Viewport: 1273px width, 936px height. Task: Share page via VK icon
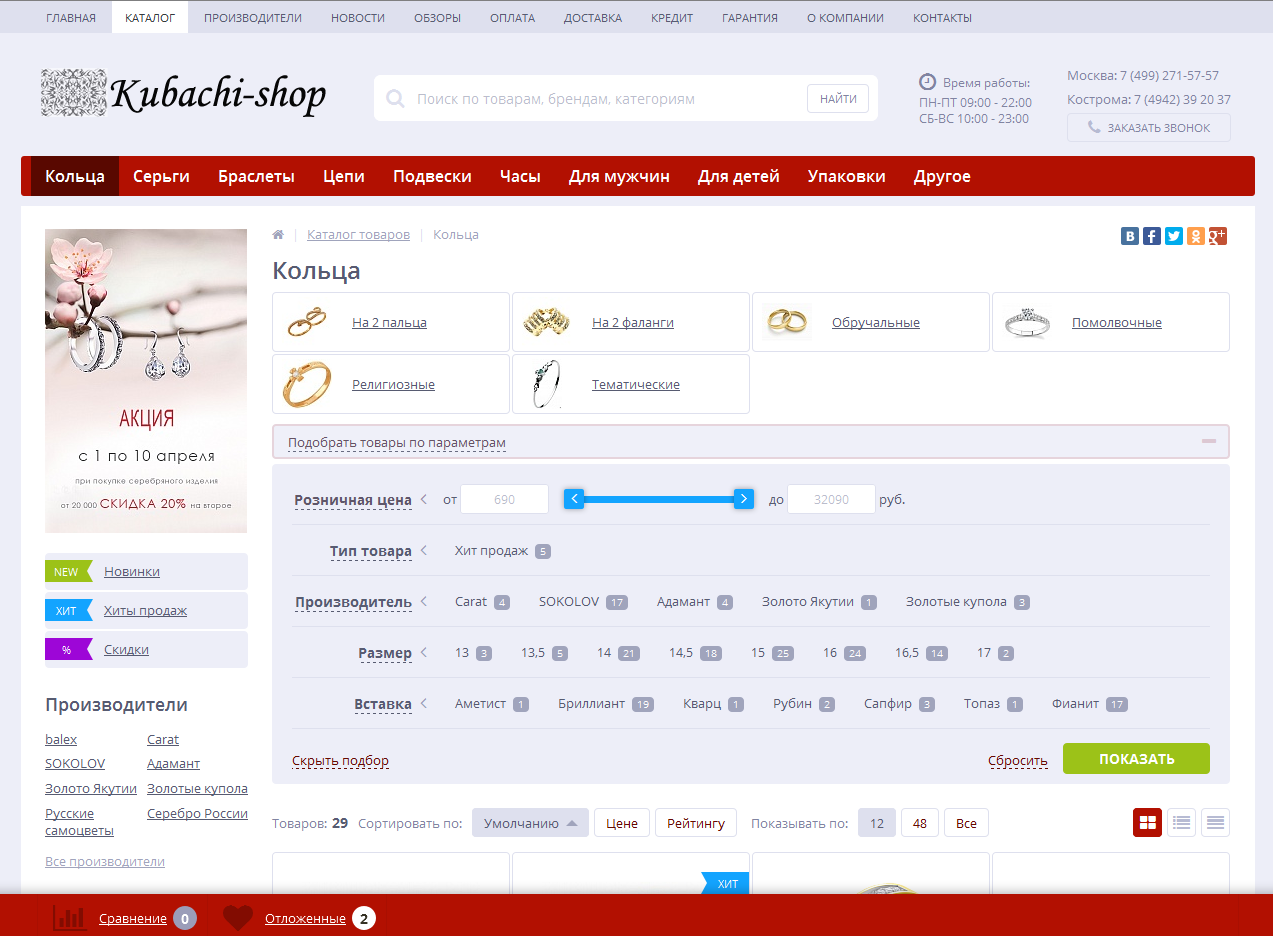click(1130, 236)
